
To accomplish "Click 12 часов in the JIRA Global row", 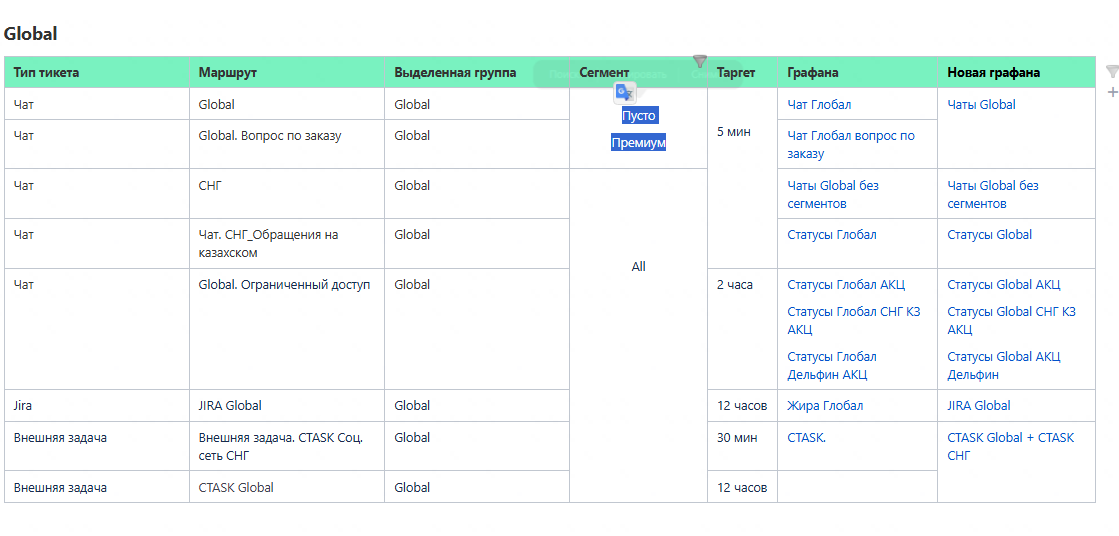I will coord(742,405).
